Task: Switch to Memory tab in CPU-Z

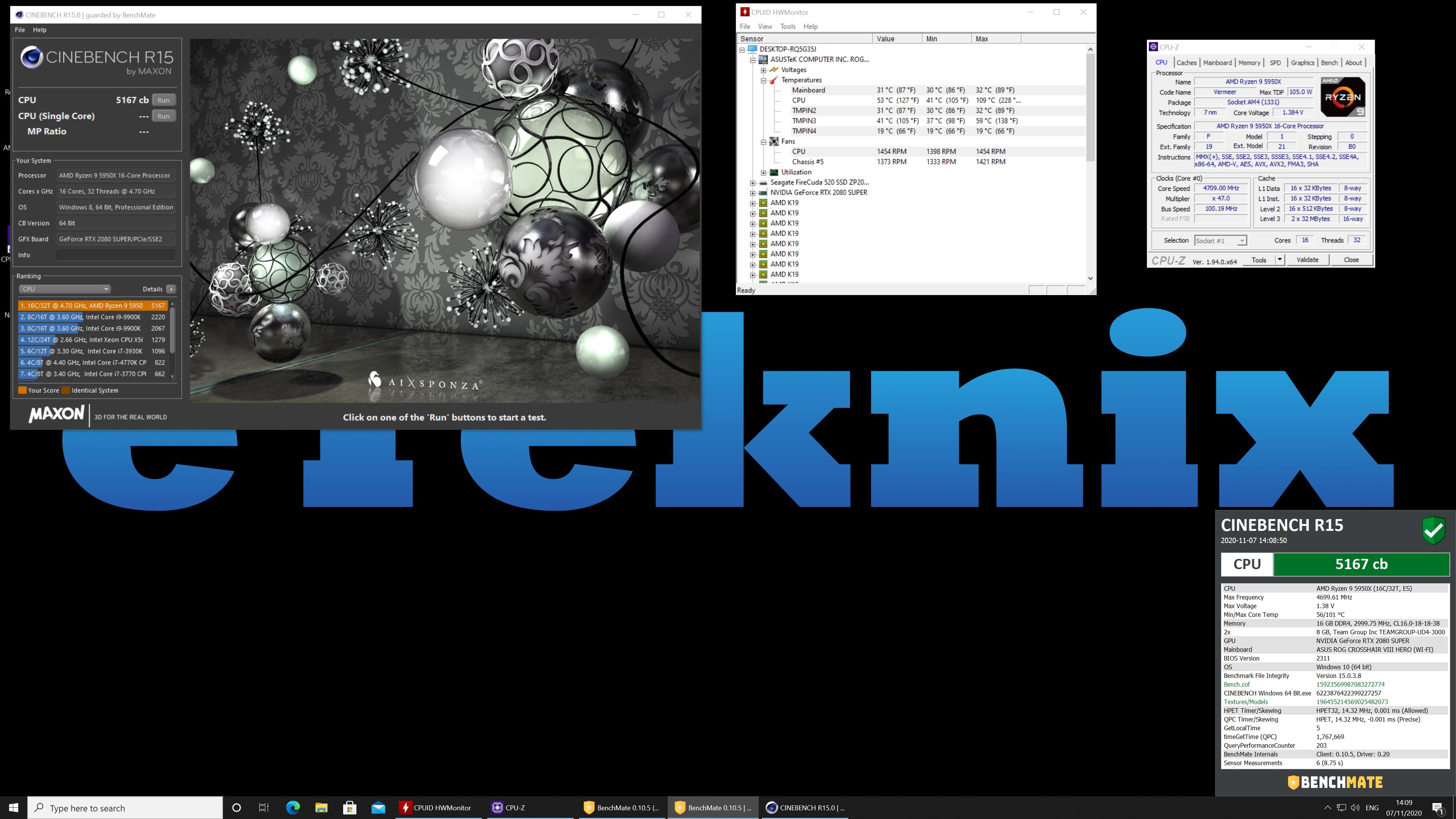Action: [1249, 63]
